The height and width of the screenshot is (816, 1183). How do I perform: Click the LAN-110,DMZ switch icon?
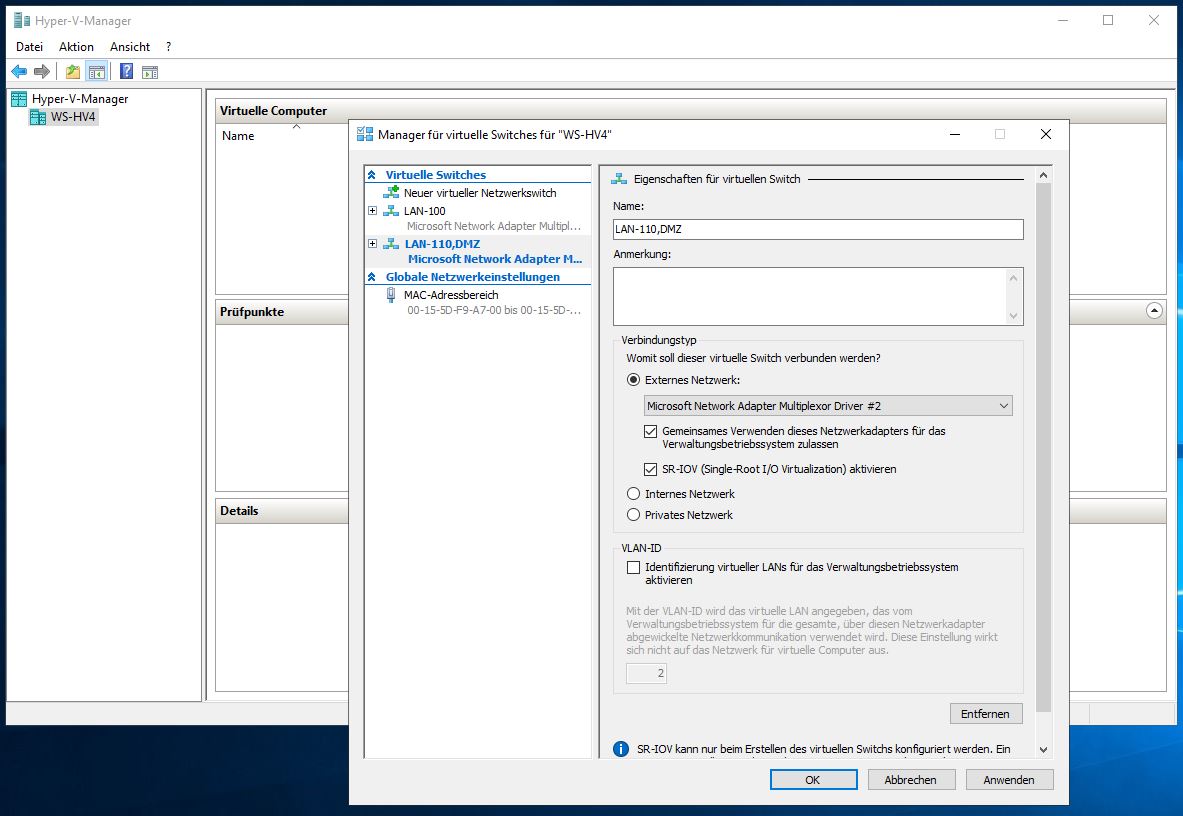point(391,244)
